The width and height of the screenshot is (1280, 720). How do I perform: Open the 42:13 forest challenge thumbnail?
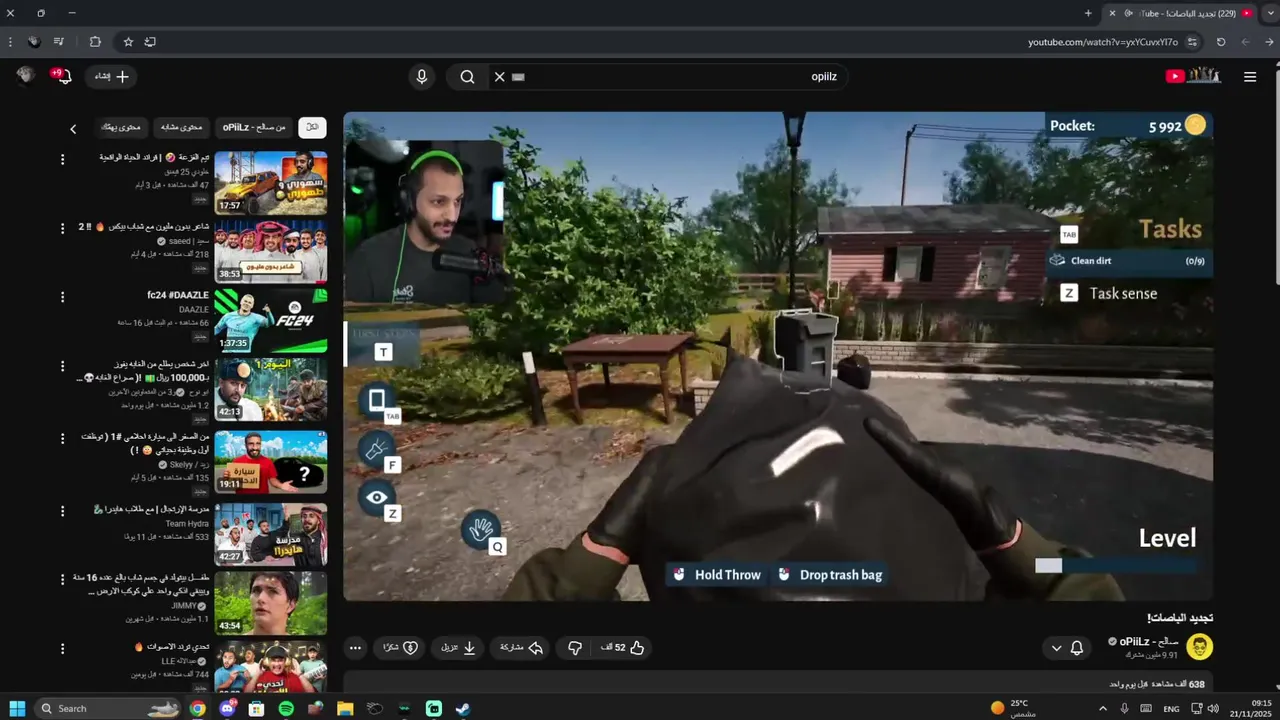pos(270,389)
